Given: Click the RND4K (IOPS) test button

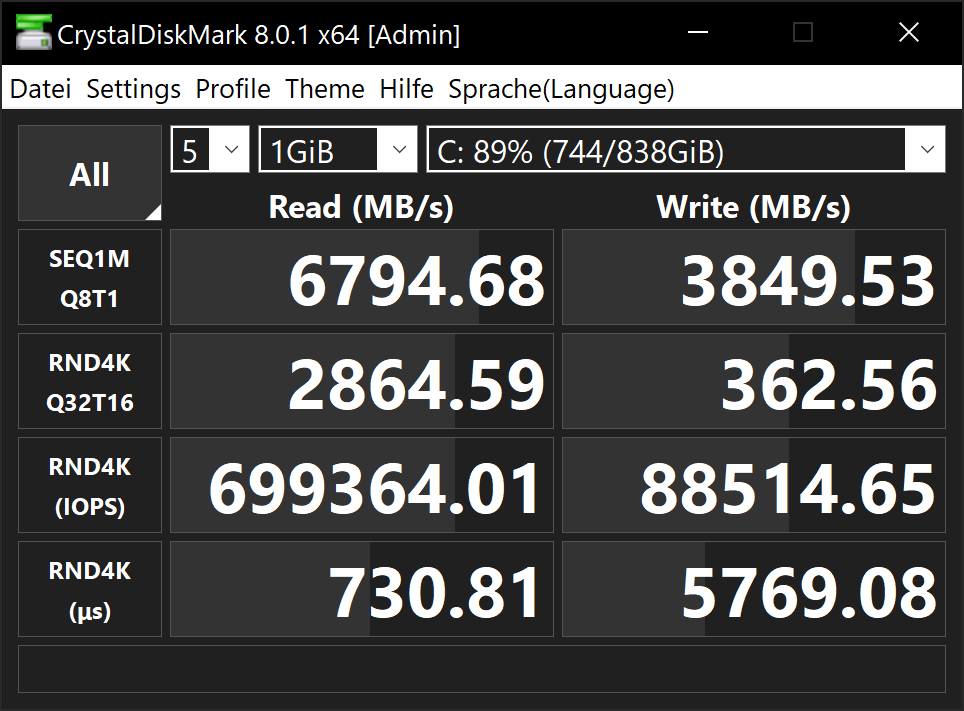Looking at the screenshot, I should [x=90, y=485].
